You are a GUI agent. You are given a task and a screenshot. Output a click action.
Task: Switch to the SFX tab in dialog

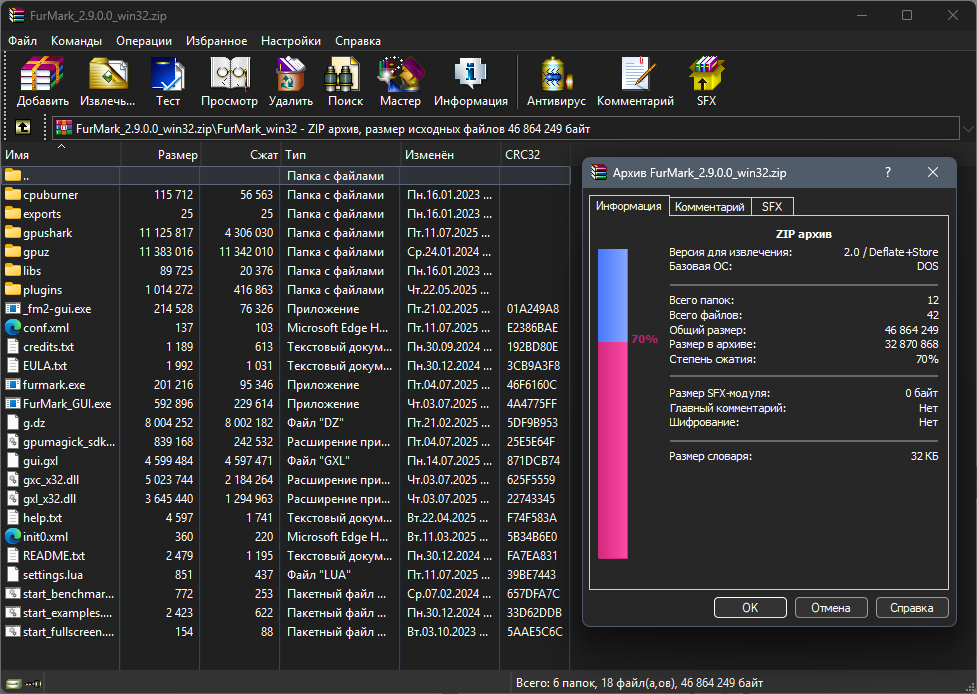(772, 207)
